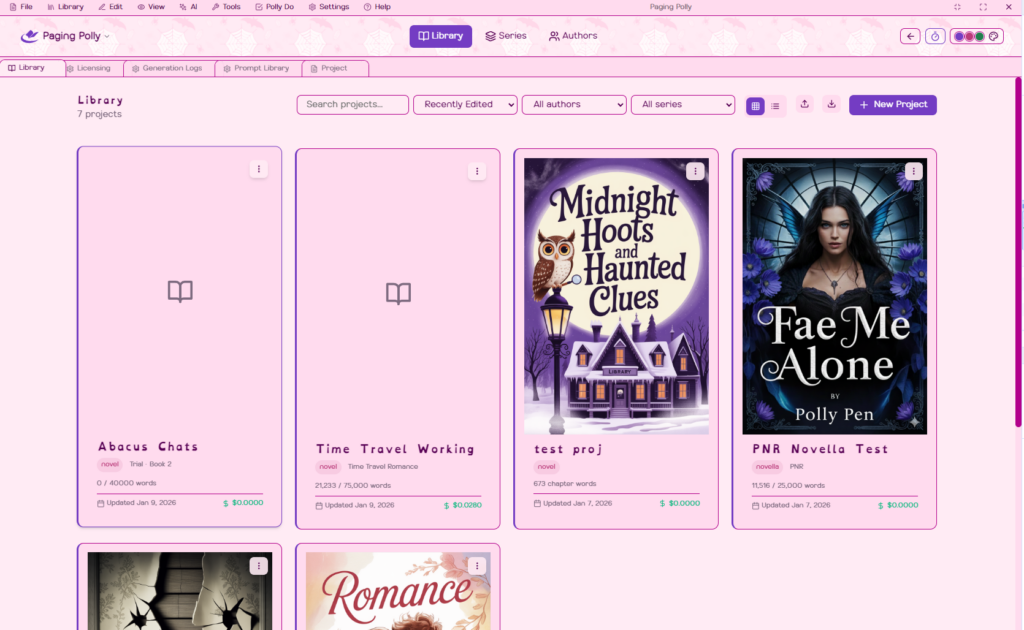The height and width of the screenshot is (630, 1024).
Task: Open the Recently Edited sort dropdown
Action: [x=465, y=104]
